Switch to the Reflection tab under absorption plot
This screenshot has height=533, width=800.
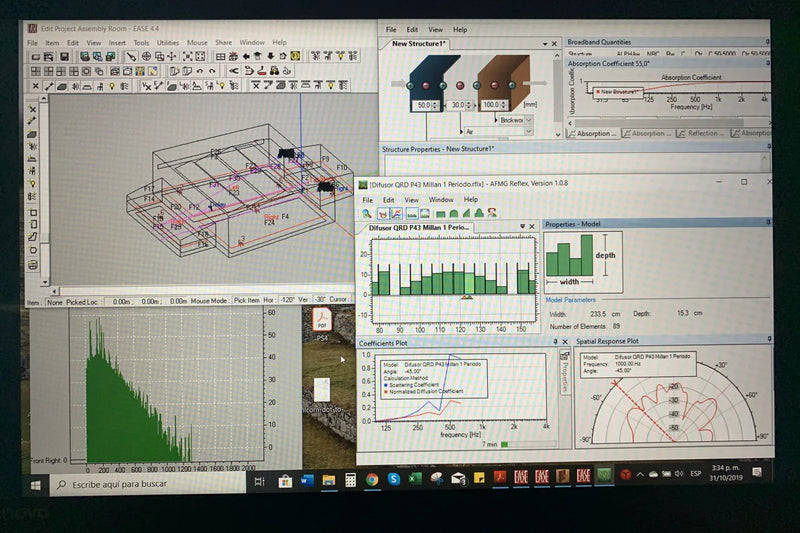701,133
